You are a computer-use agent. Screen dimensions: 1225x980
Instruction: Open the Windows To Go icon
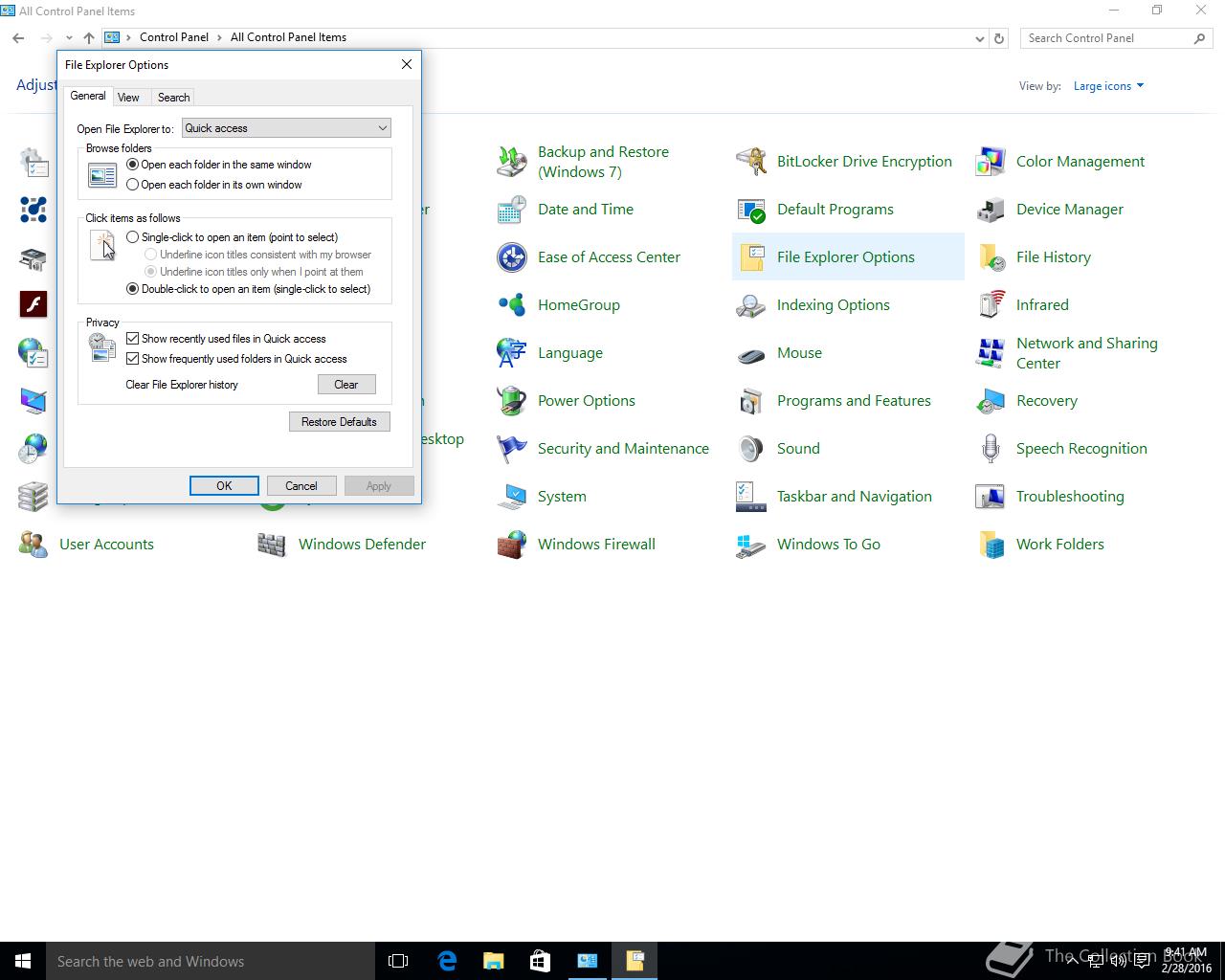[x=751, y=545]
